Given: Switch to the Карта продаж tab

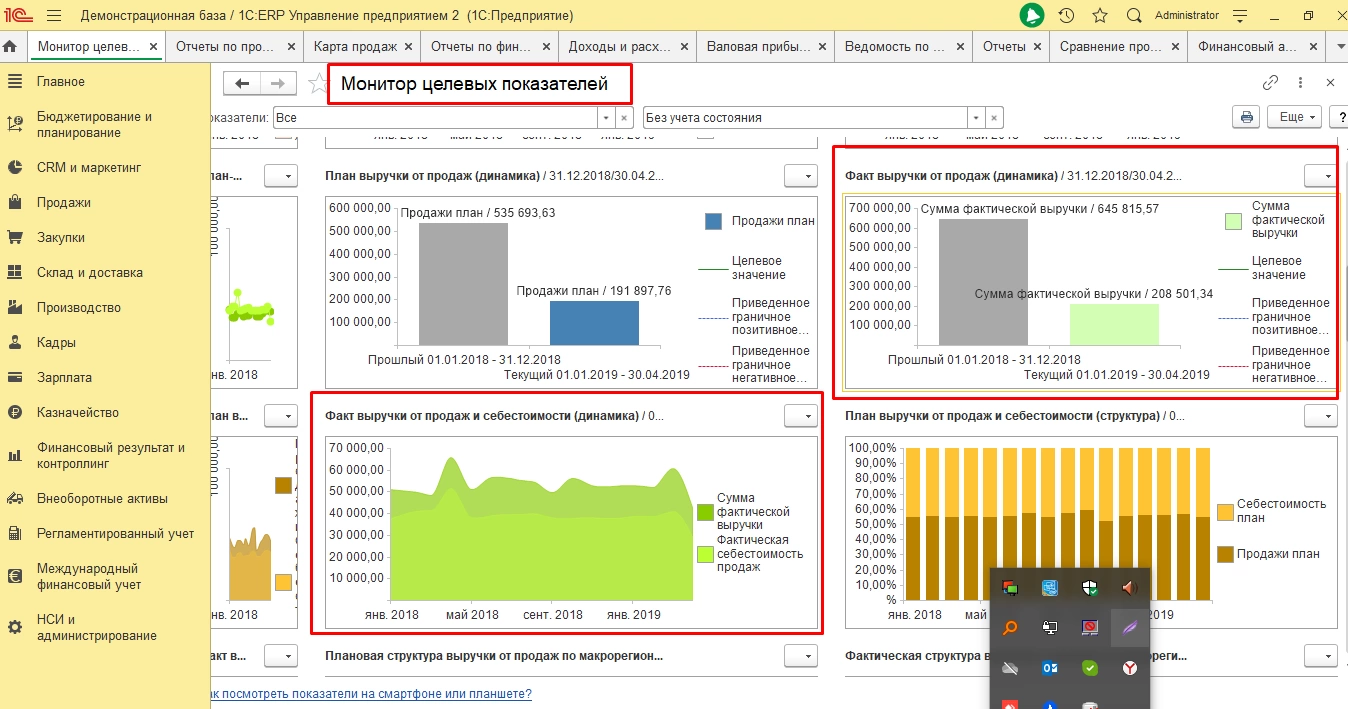Looking at the screenshot, I should tap(355, 47).
